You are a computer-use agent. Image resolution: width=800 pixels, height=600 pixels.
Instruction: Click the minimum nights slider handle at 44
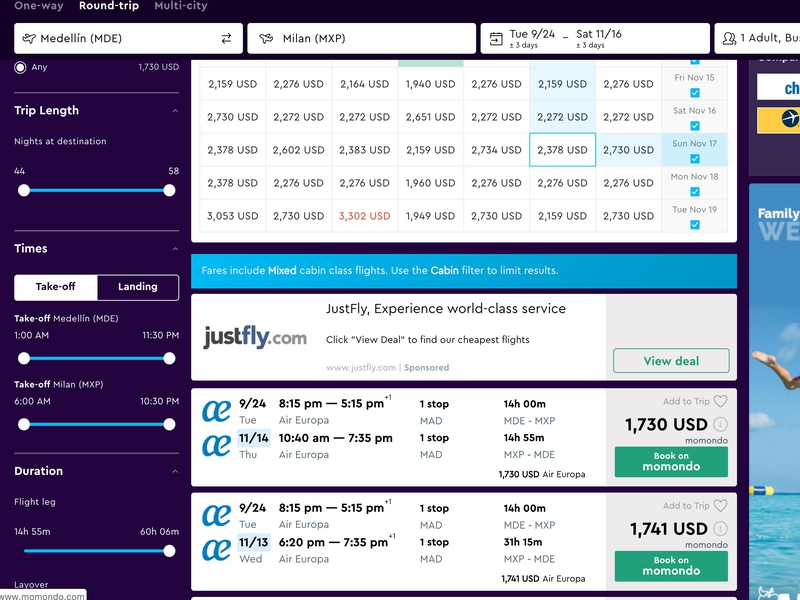[24, 190]
